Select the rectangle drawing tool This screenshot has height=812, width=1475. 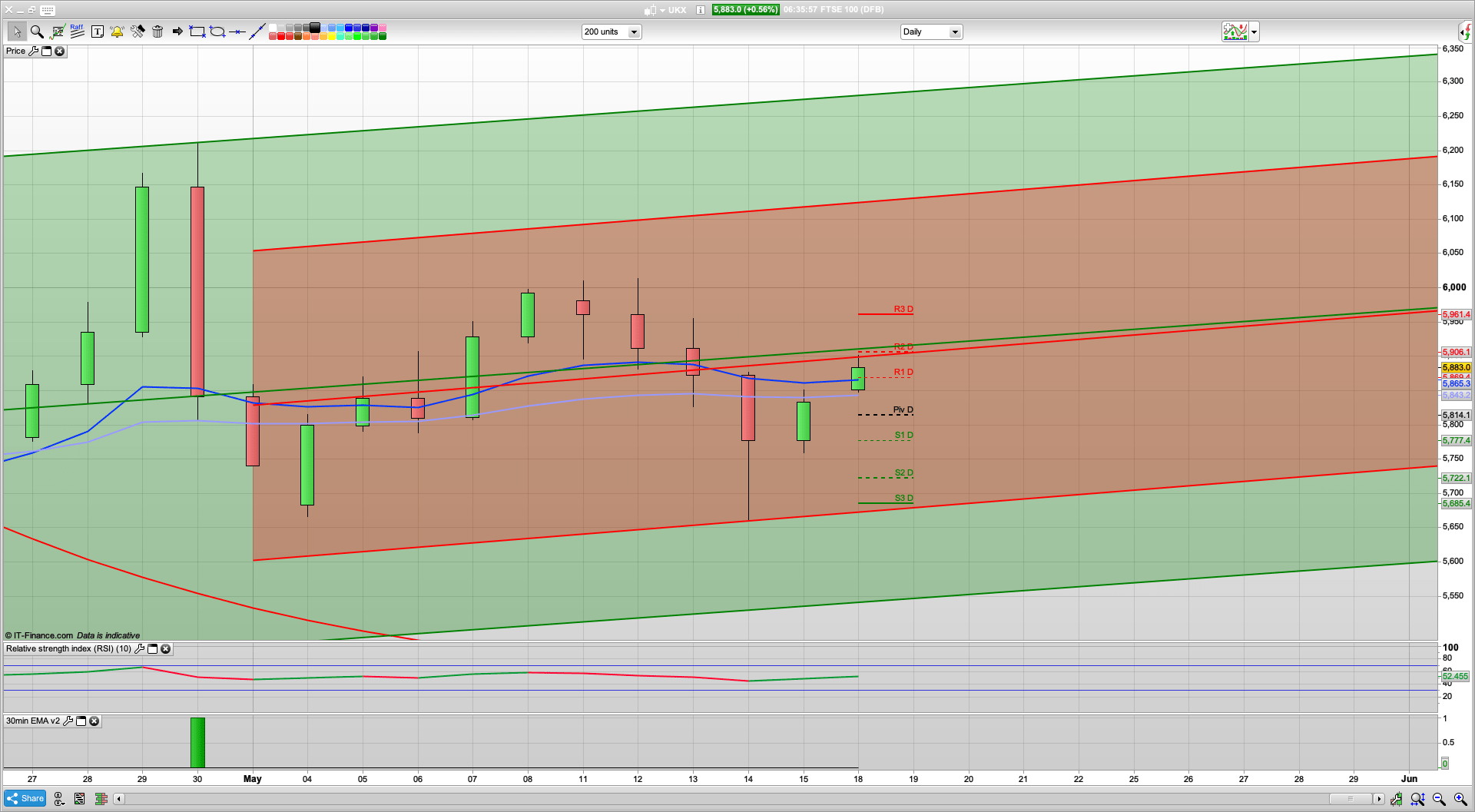point(197,31)
